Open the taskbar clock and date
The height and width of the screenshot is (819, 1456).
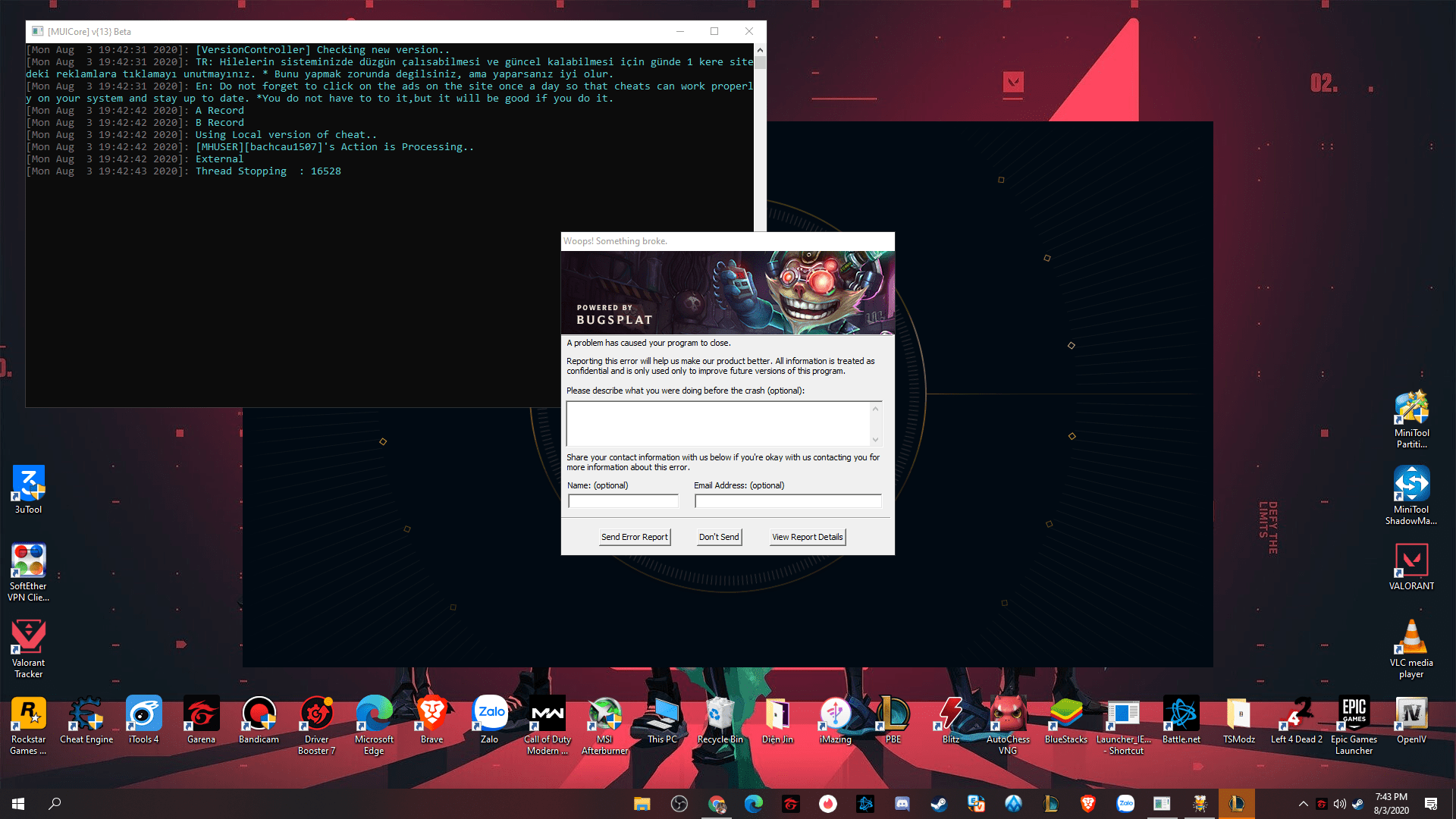[1392, 804]
